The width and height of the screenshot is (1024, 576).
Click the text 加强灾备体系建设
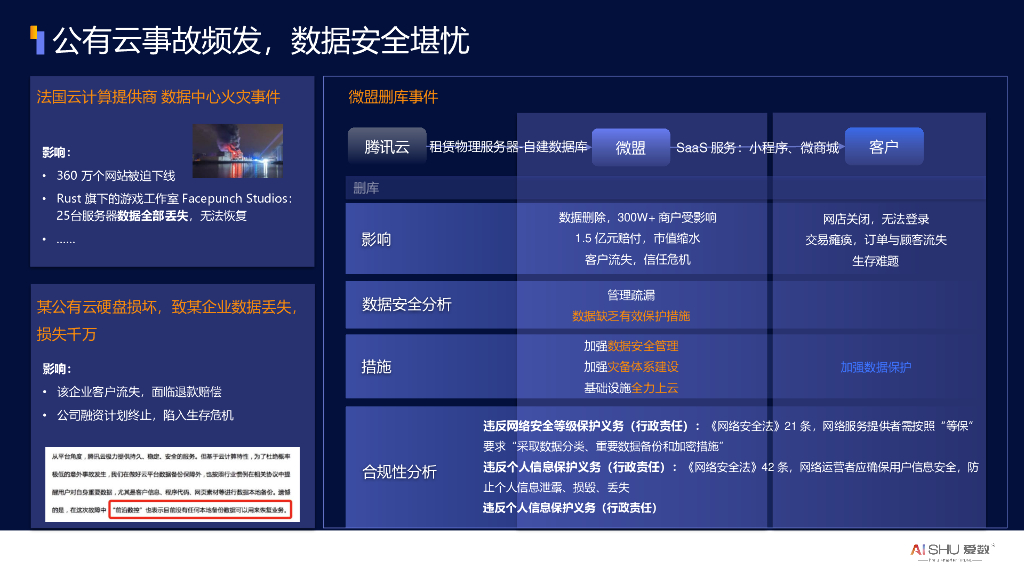(631, 367)
